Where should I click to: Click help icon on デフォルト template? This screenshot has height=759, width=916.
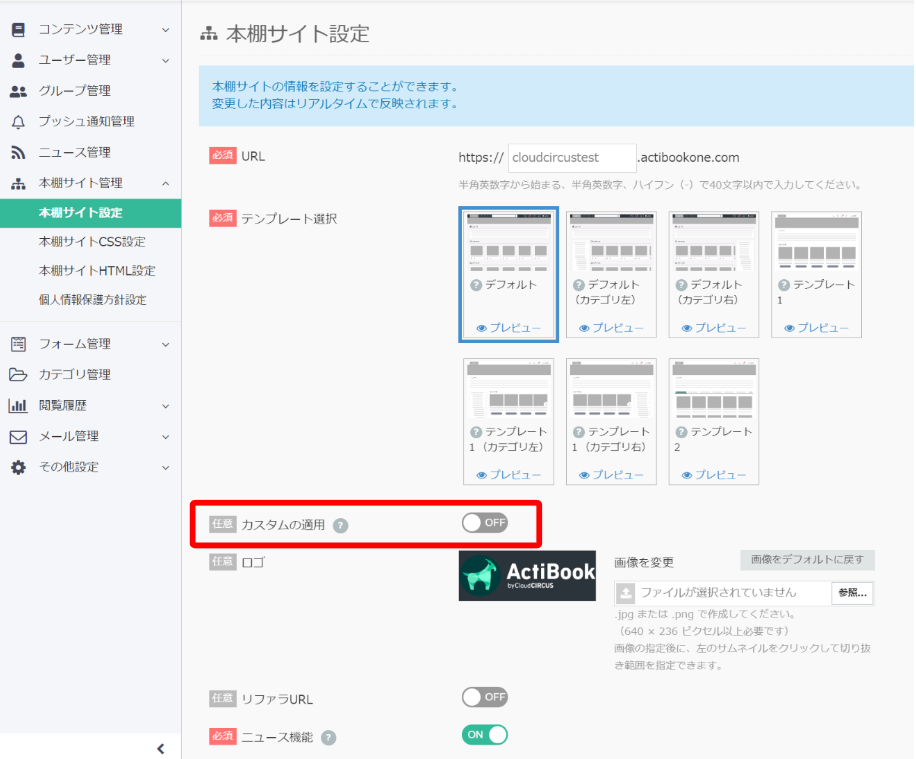coord(476,285)
